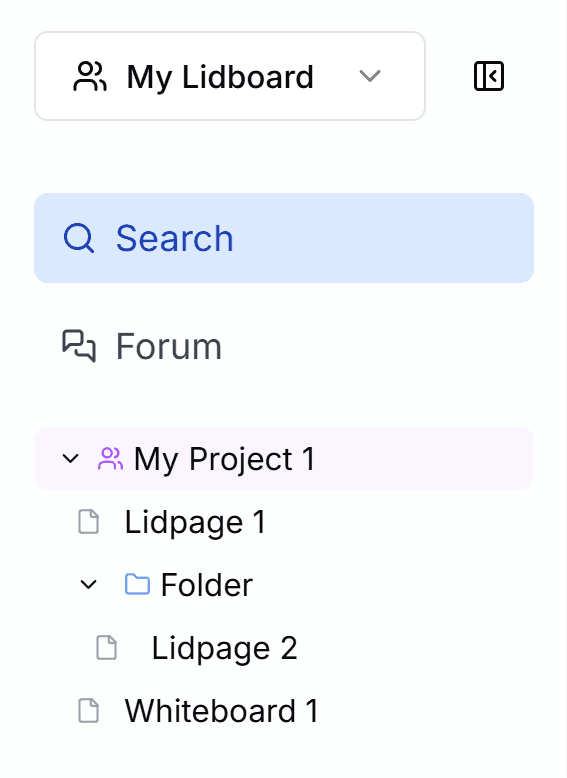
Task: Click the page icon beside Lidpage 1
Action: coord(89,521)
